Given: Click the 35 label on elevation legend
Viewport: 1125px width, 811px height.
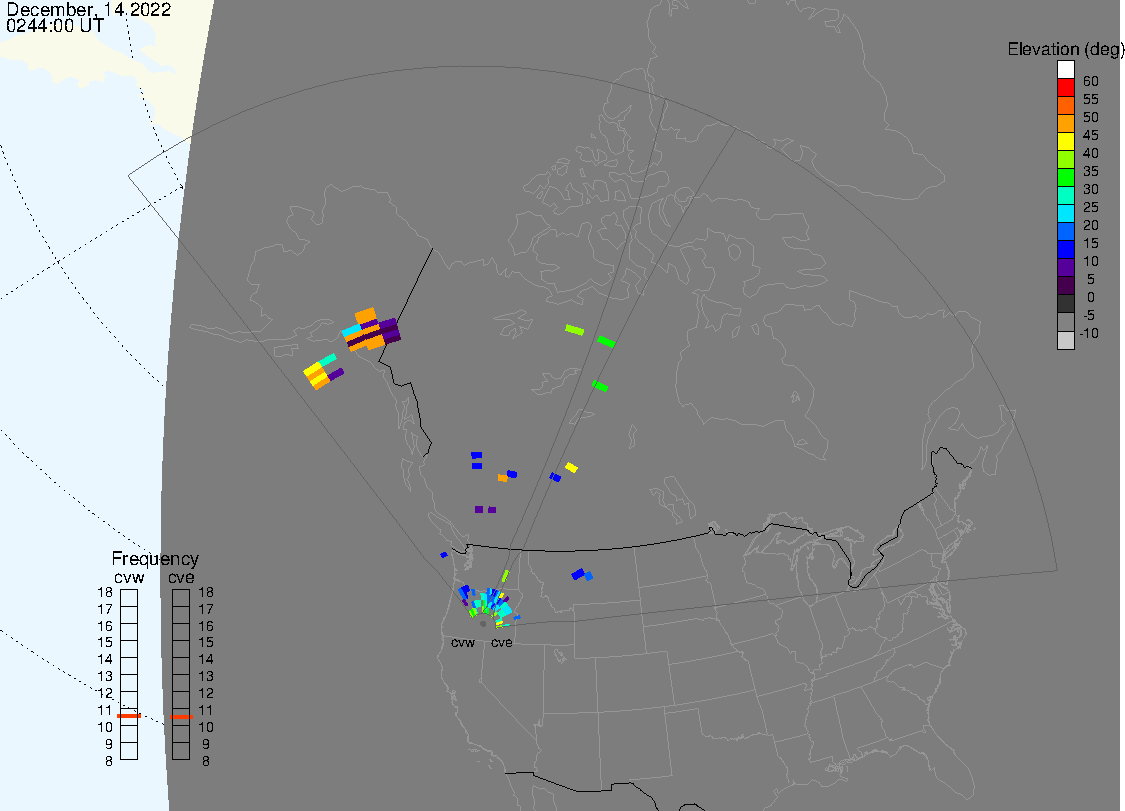Looking at the screenshot, I should (x=1091, y=171).
